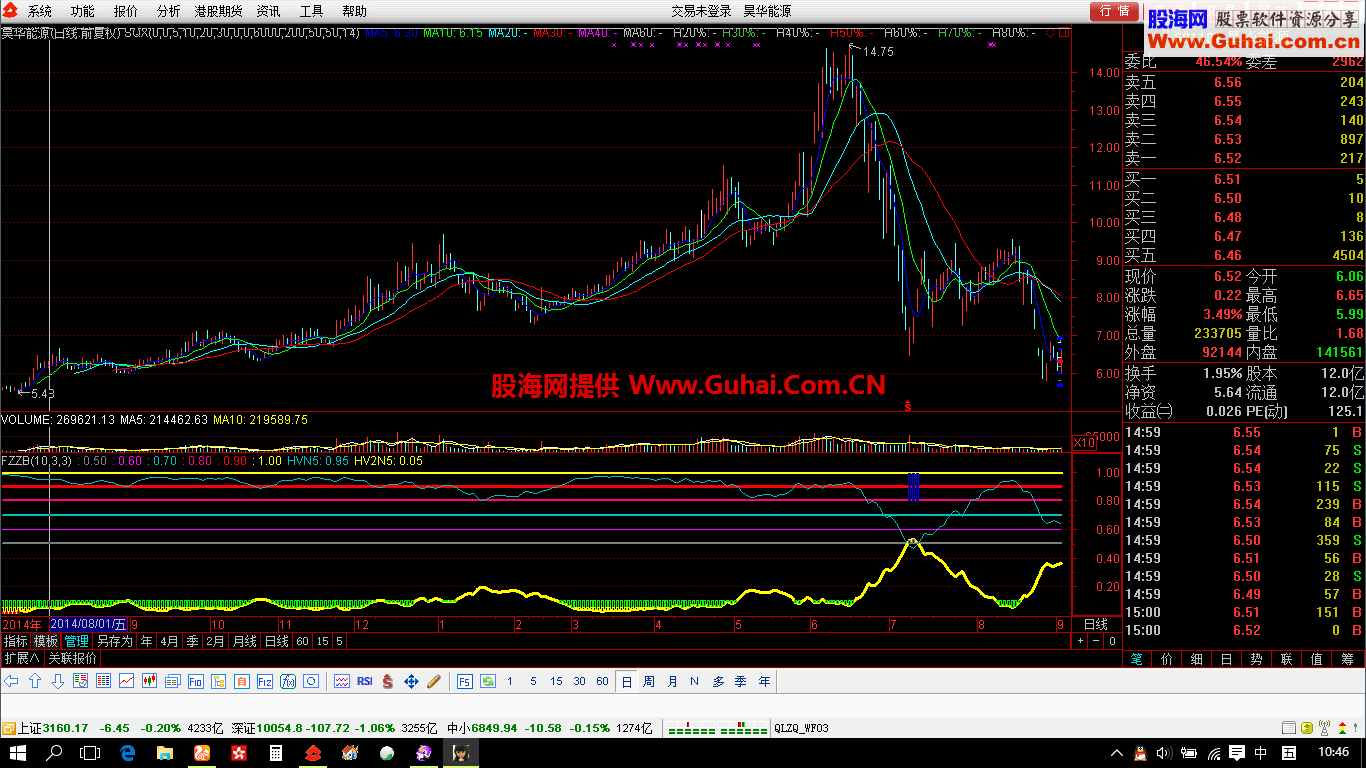Open the f(x) formula manager icon
Screen dimensions: 1366x768
[x=287, y=681]
